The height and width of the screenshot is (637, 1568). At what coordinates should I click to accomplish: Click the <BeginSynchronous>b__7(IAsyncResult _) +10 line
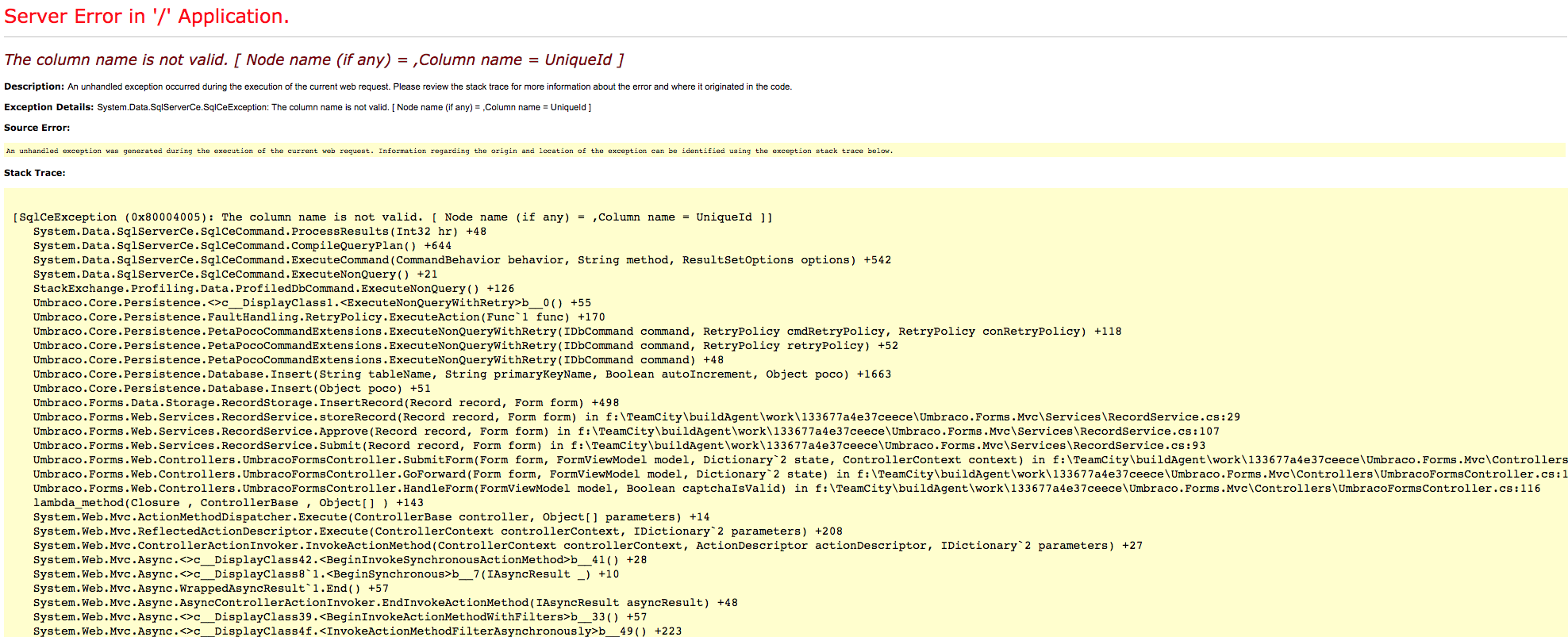pos(326,574)
